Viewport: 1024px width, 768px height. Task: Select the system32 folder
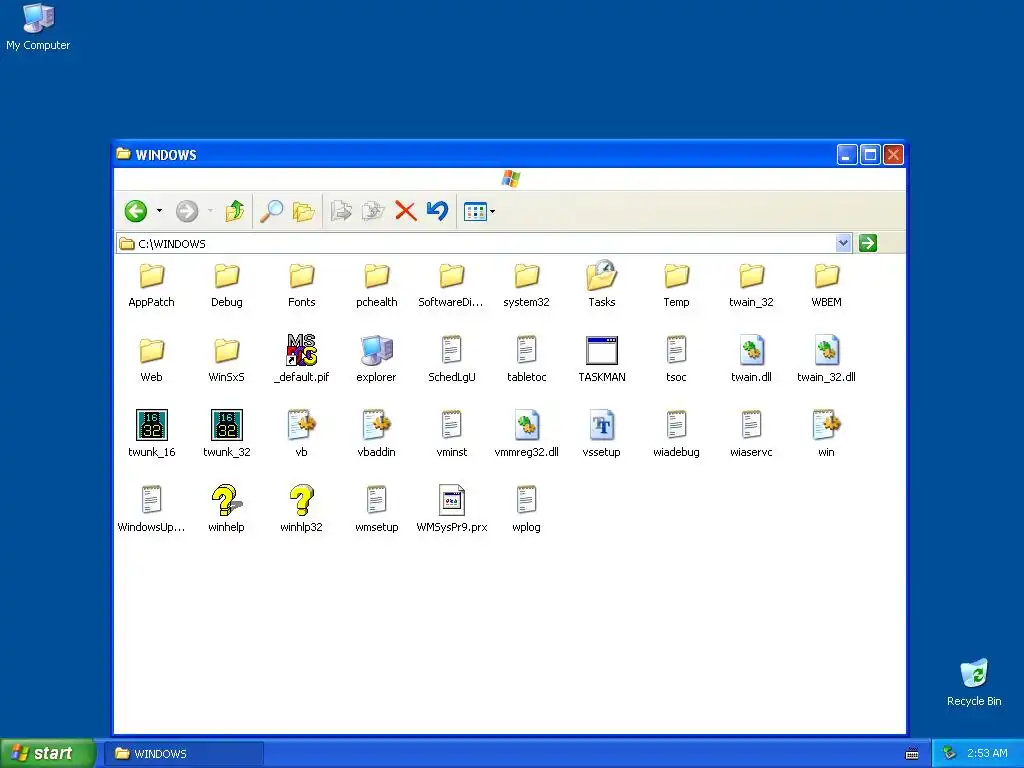(526, 285)
